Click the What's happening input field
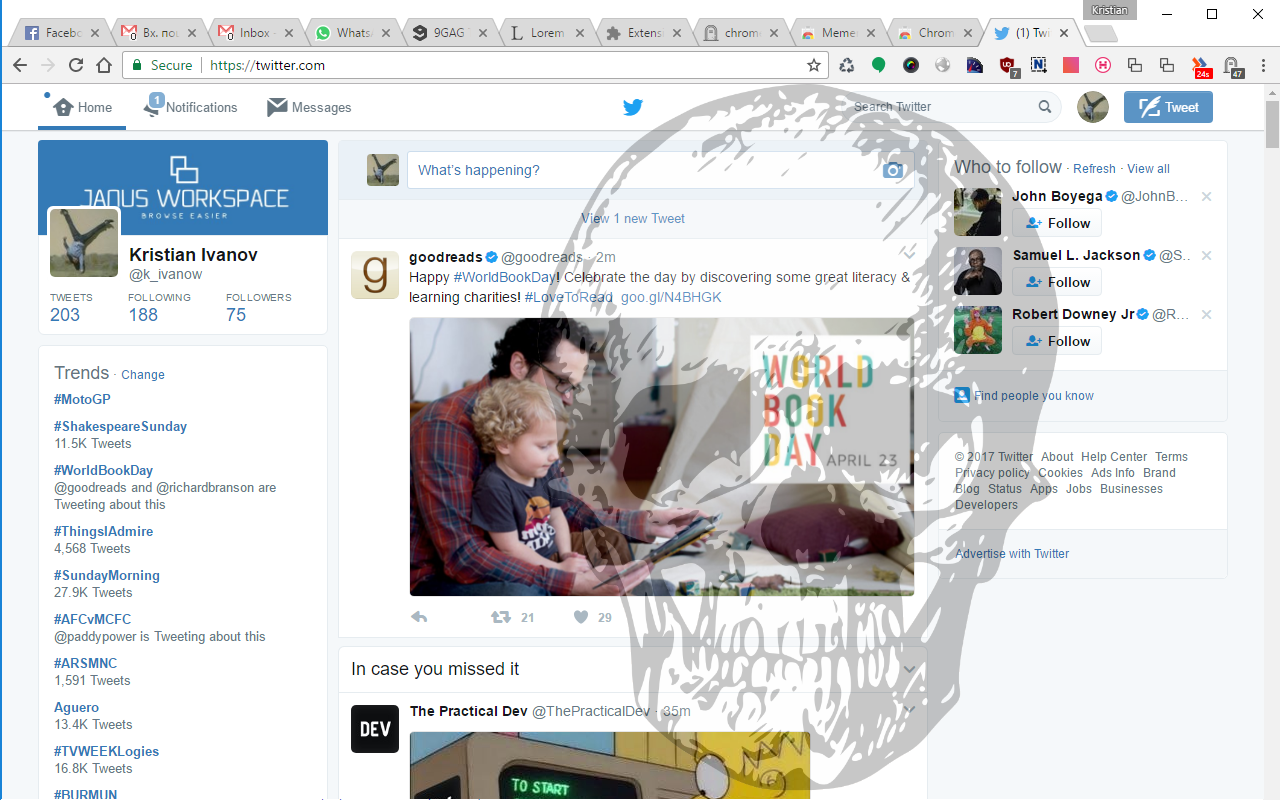Screen dimensions: 1280x800 point(600,170)
